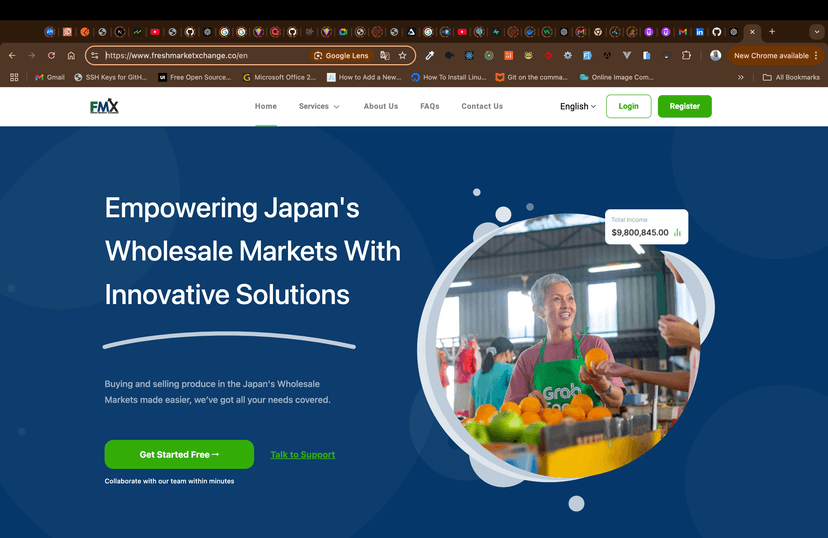Expand the tab search dropdown arrow
The height and width of the screenshot is (538, 828).
816,32
